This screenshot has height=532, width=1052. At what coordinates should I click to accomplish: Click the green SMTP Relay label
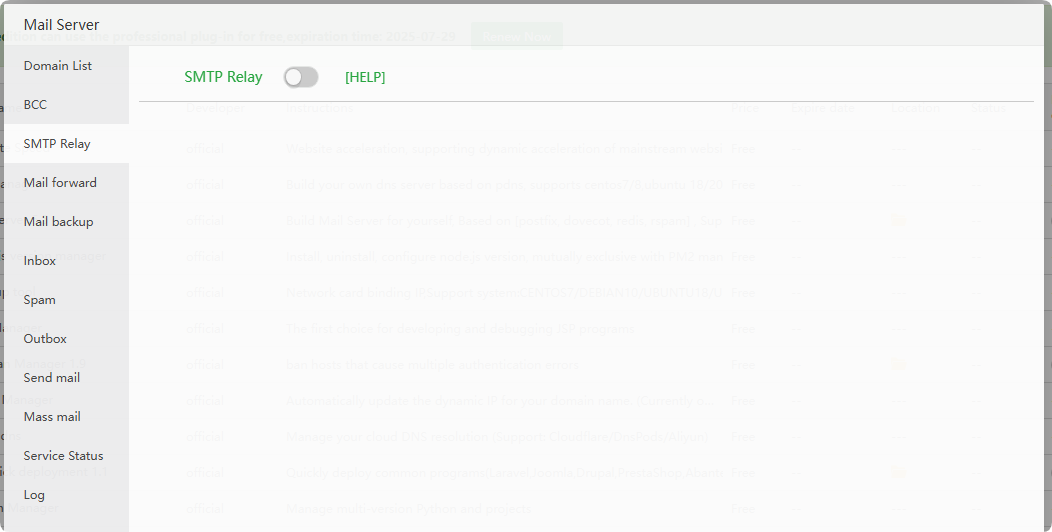[223, 77]
